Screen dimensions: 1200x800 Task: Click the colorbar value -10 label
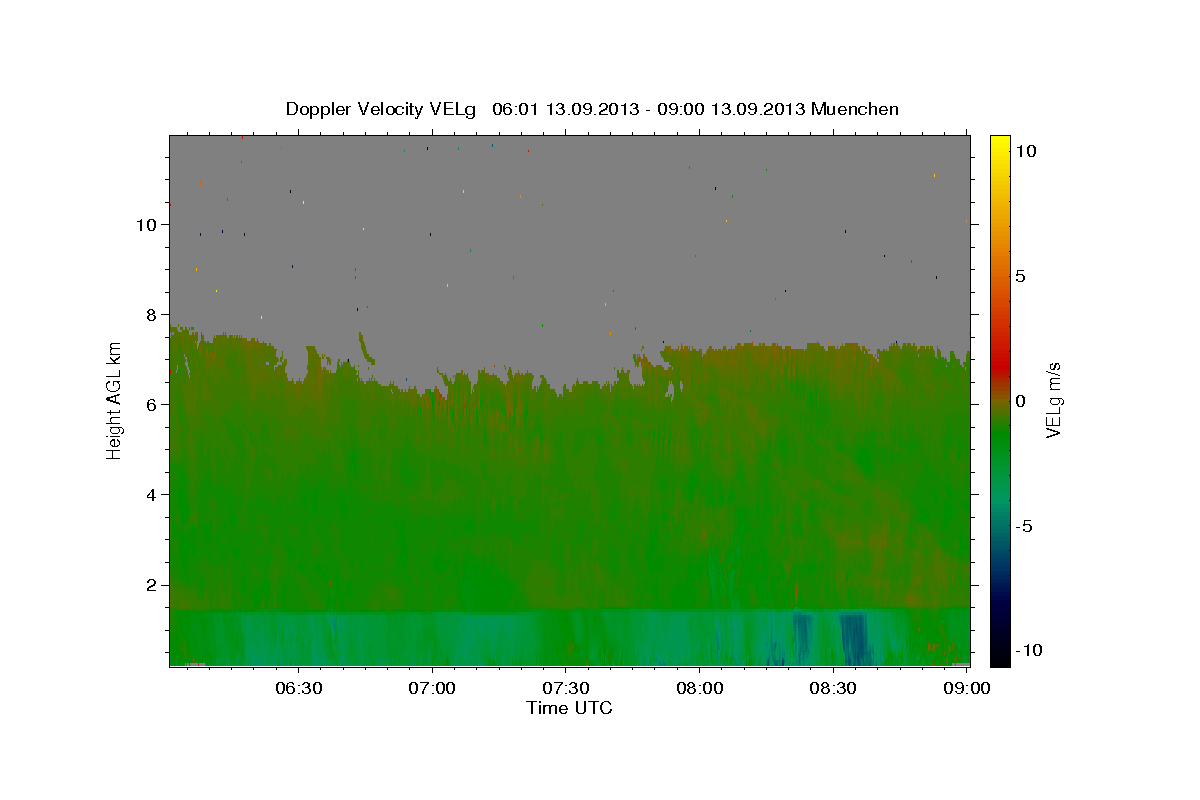[x=1027, y=651]
